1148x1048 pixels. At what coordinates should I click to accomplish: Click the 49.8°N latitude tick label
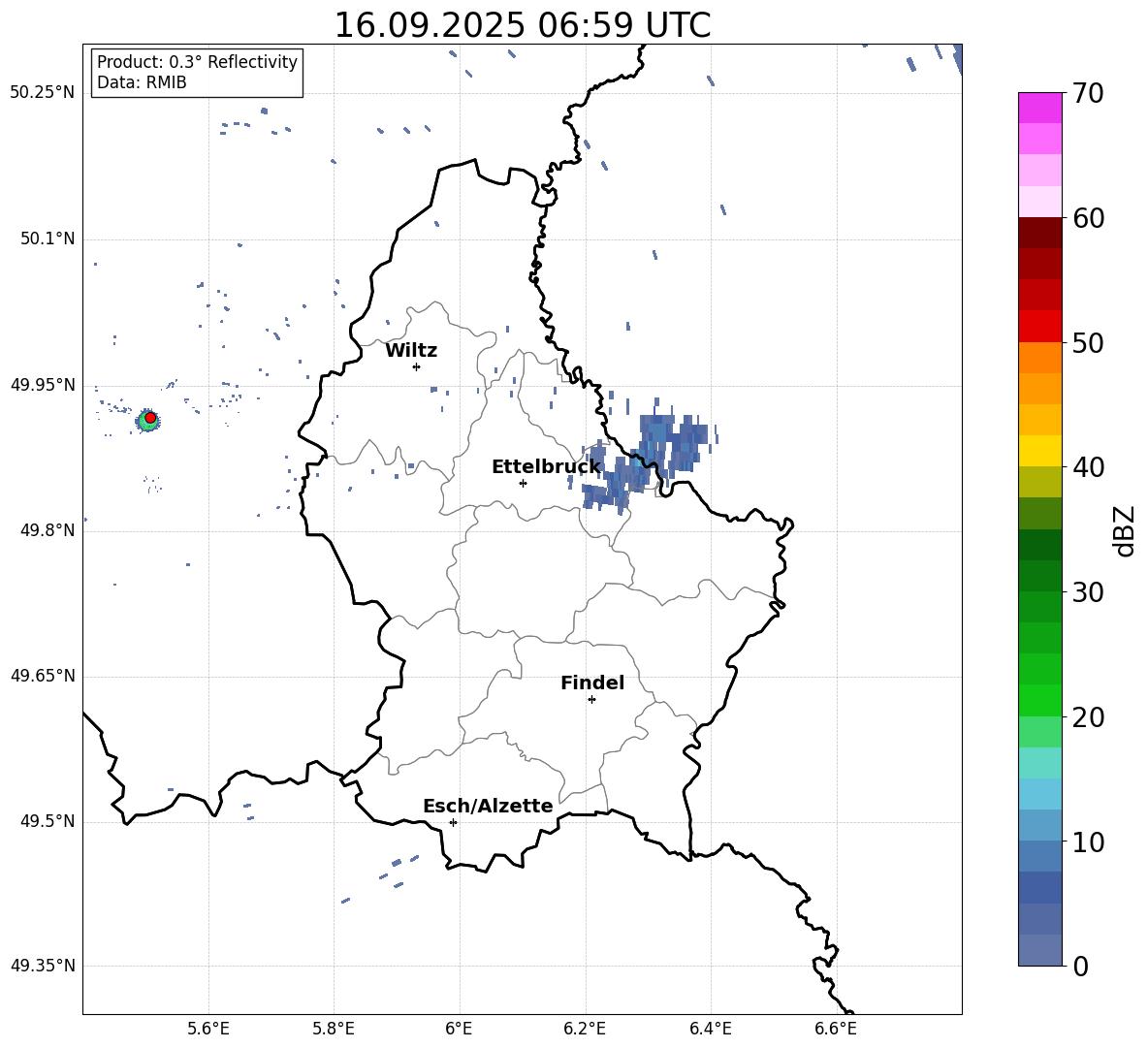(47, 530)
